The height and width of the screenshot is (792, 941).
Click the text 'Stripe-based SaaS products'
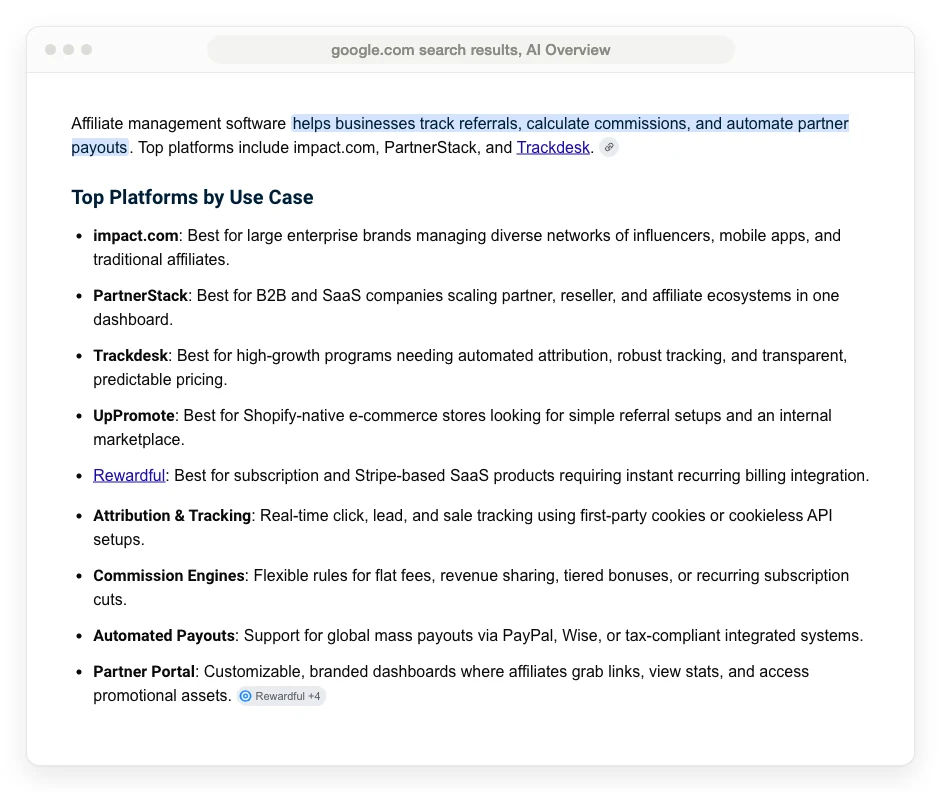[x=452, y=476]
